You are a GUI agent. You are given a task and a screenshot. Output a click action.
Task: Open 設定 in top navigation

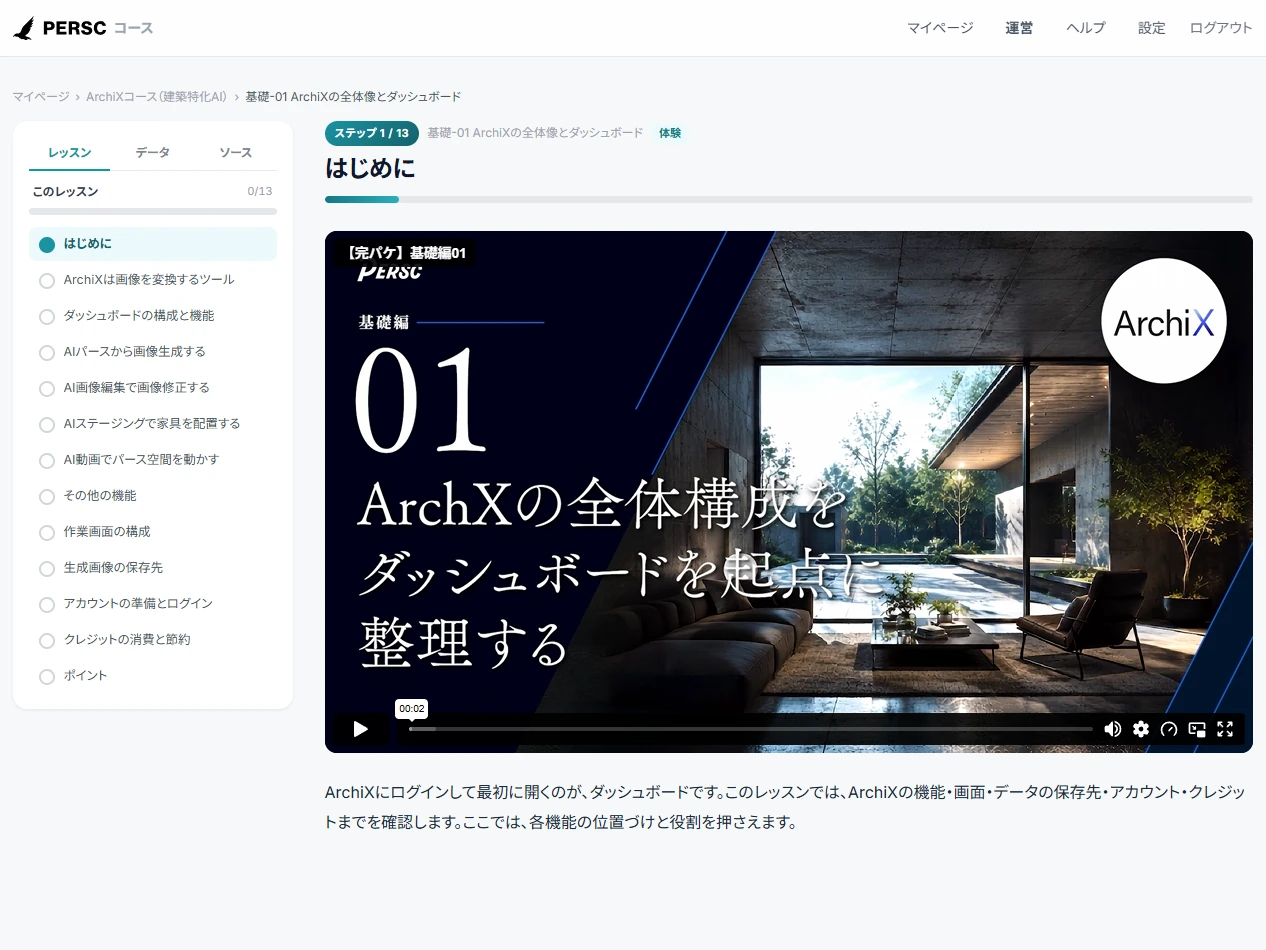(1152, 28)
